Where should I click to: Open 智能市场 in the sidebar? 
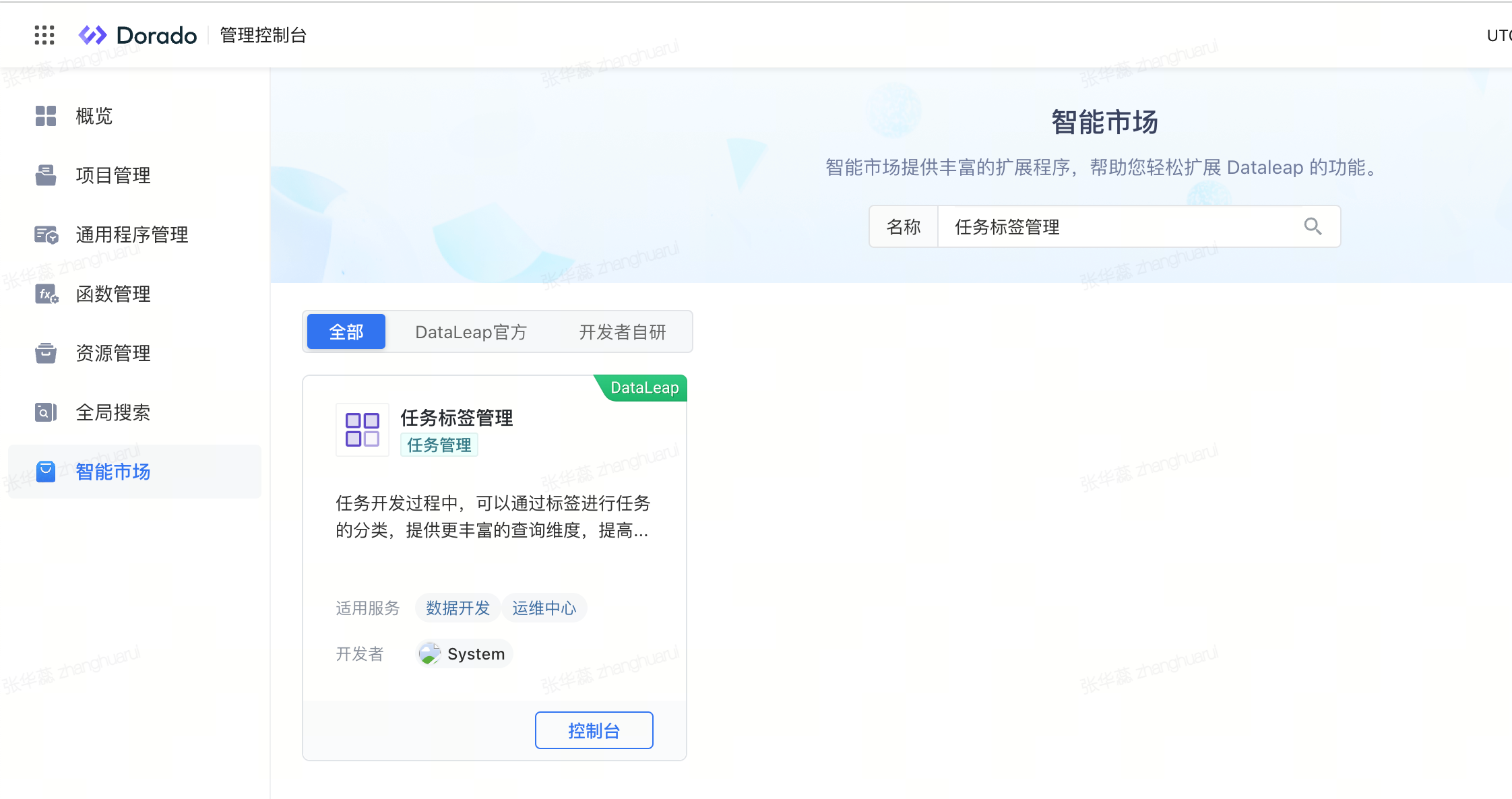(x=113, y=472)
